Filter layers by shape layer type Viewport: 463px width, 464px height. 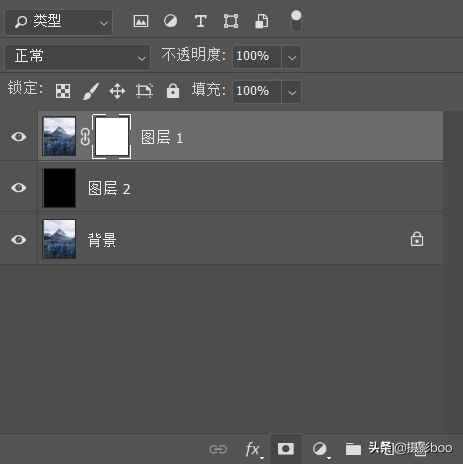pos(231,21)
